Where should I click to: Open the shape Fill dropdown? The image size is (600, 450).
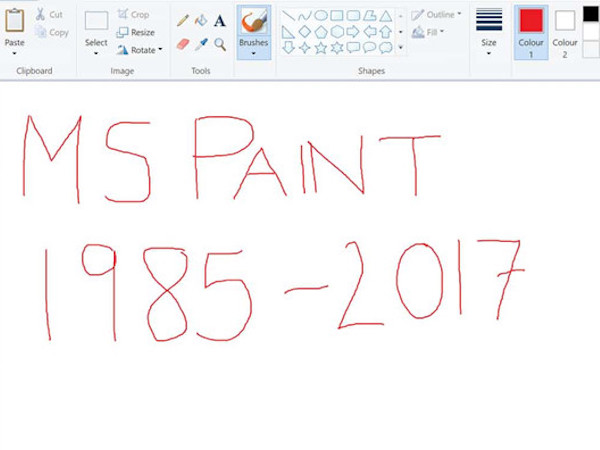(428, 32)
